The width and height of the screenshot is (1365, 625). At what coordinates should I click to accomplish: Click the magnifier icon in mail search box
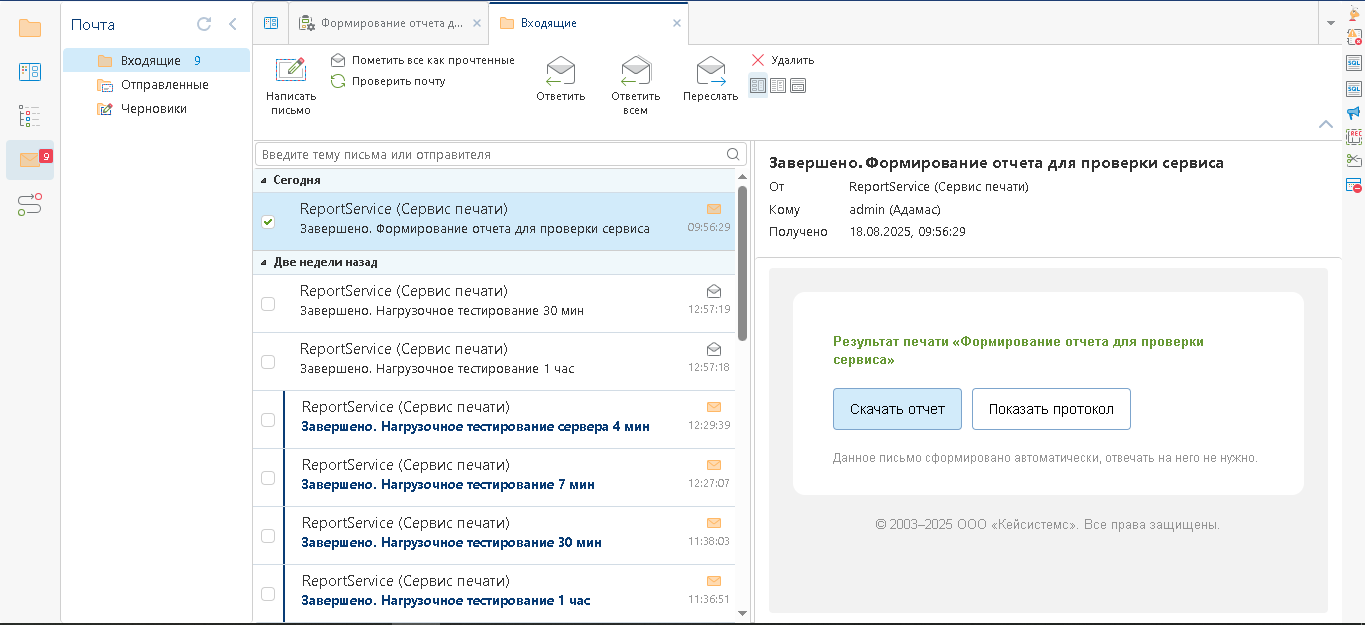[x=734, y=154]
